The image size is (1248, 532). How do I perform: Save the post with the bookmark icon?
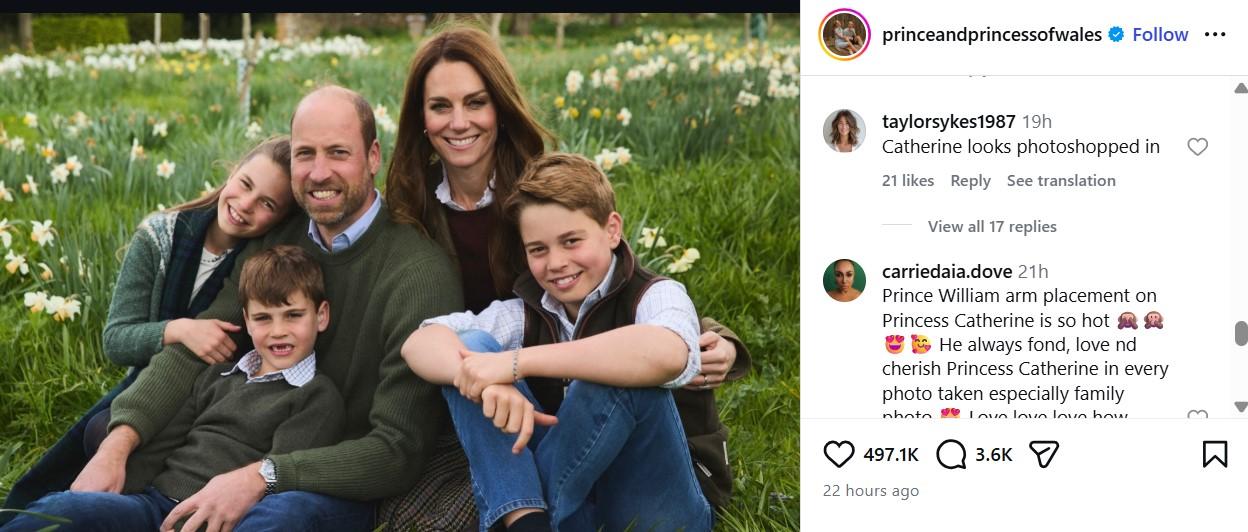pyautogui.click(x=1214, y=454)
